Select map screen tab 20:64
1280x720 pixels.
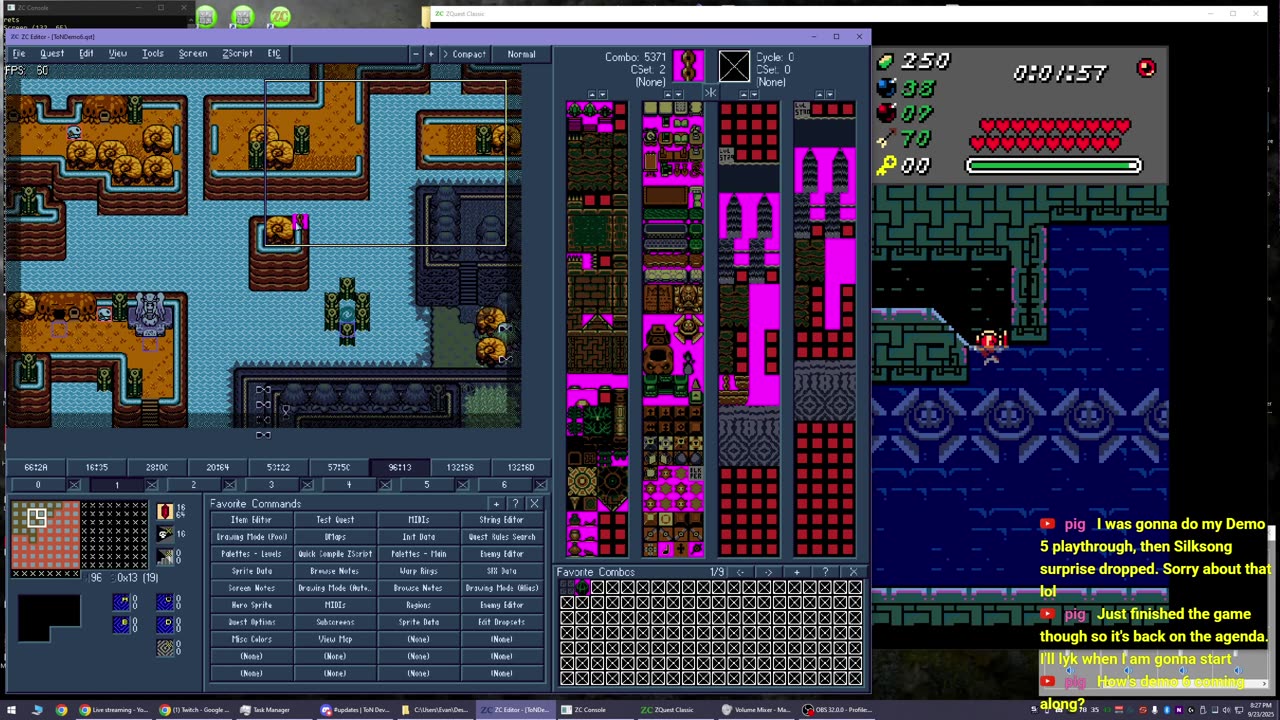pyautogui.click(x=217, y=467)
